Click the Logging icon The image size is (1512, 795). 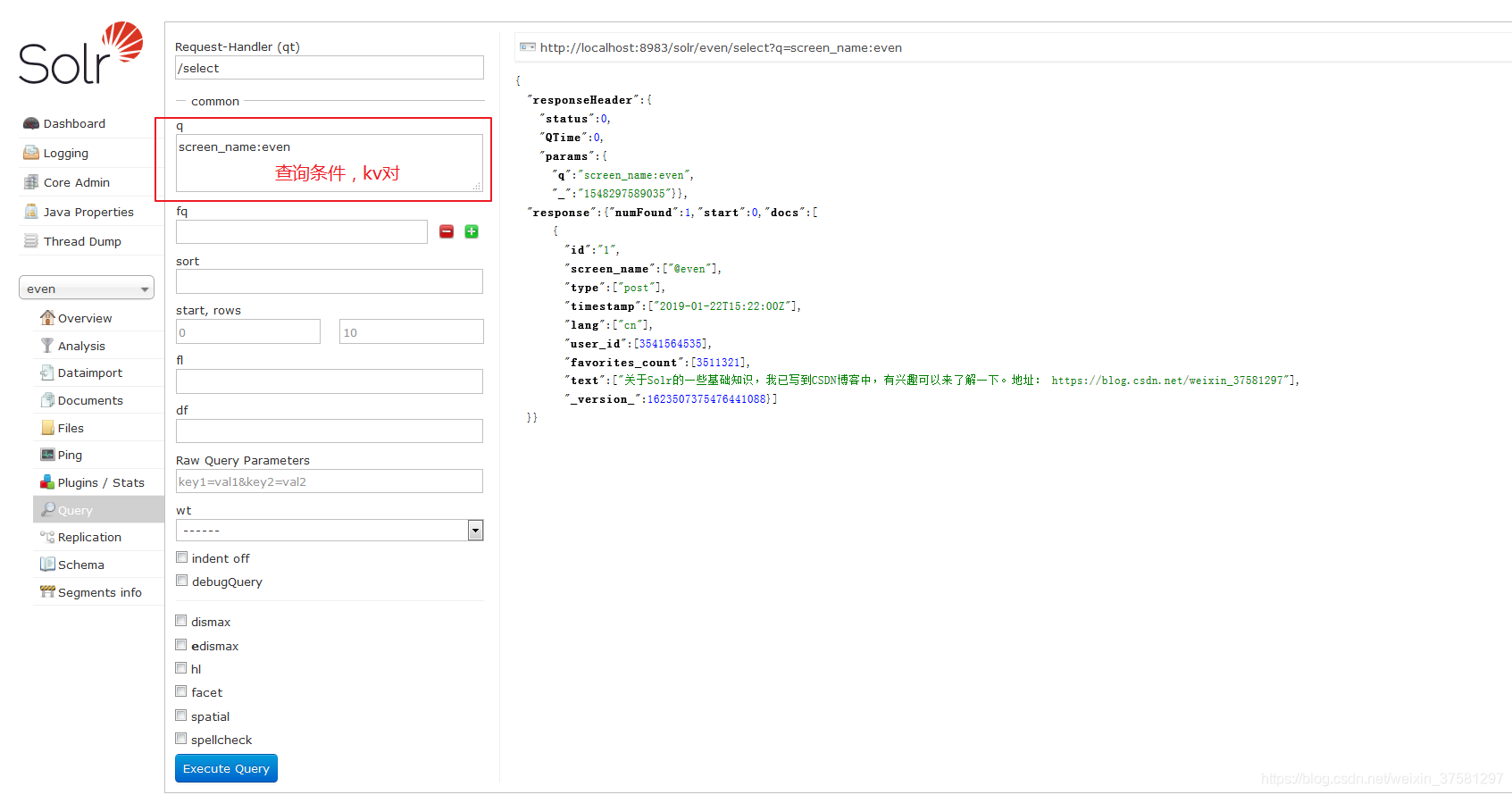[31, 153]
